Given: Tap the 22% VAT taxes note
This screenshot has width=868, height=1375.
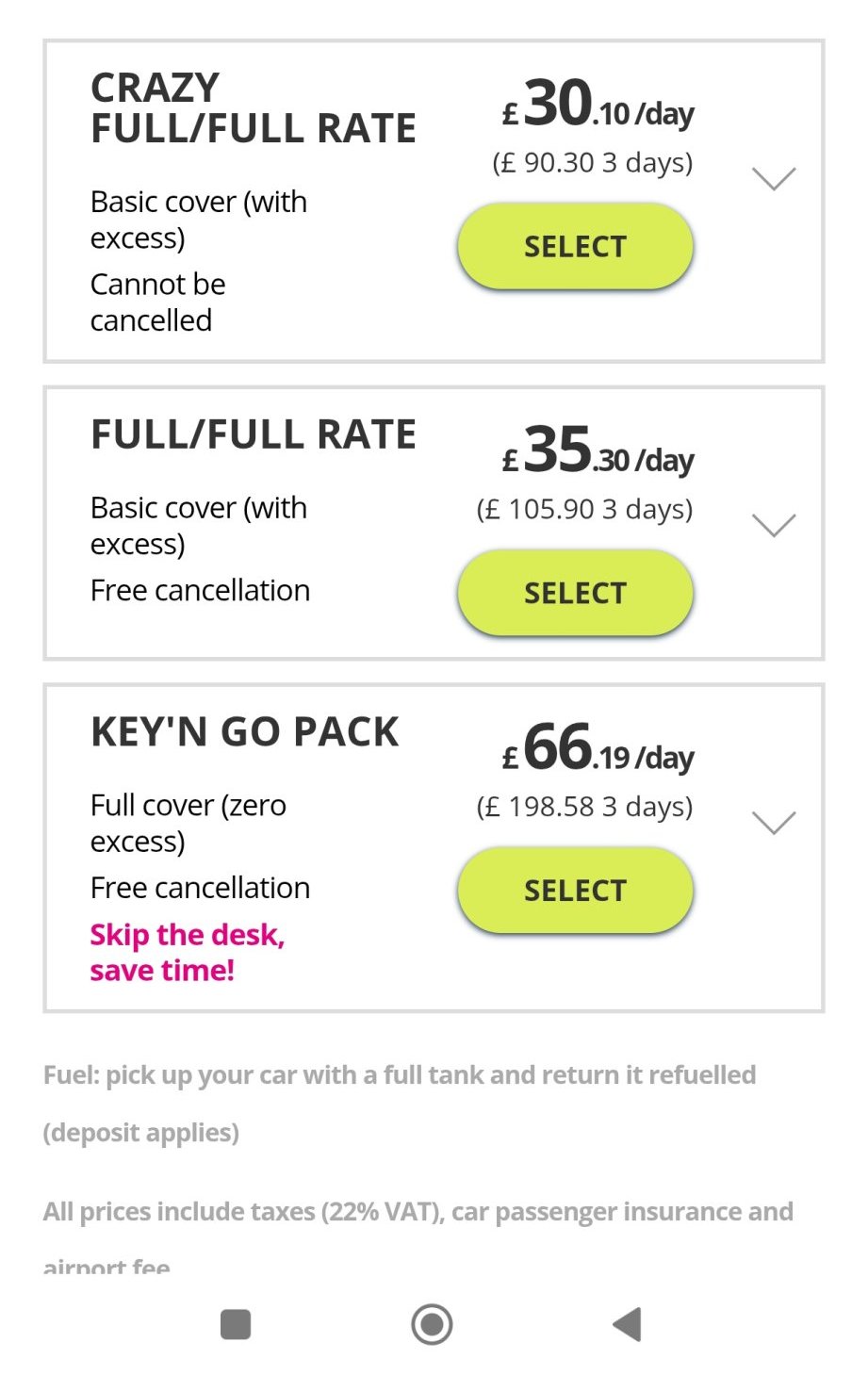Looking at the screenshot, I should [x=418, y=1235].
